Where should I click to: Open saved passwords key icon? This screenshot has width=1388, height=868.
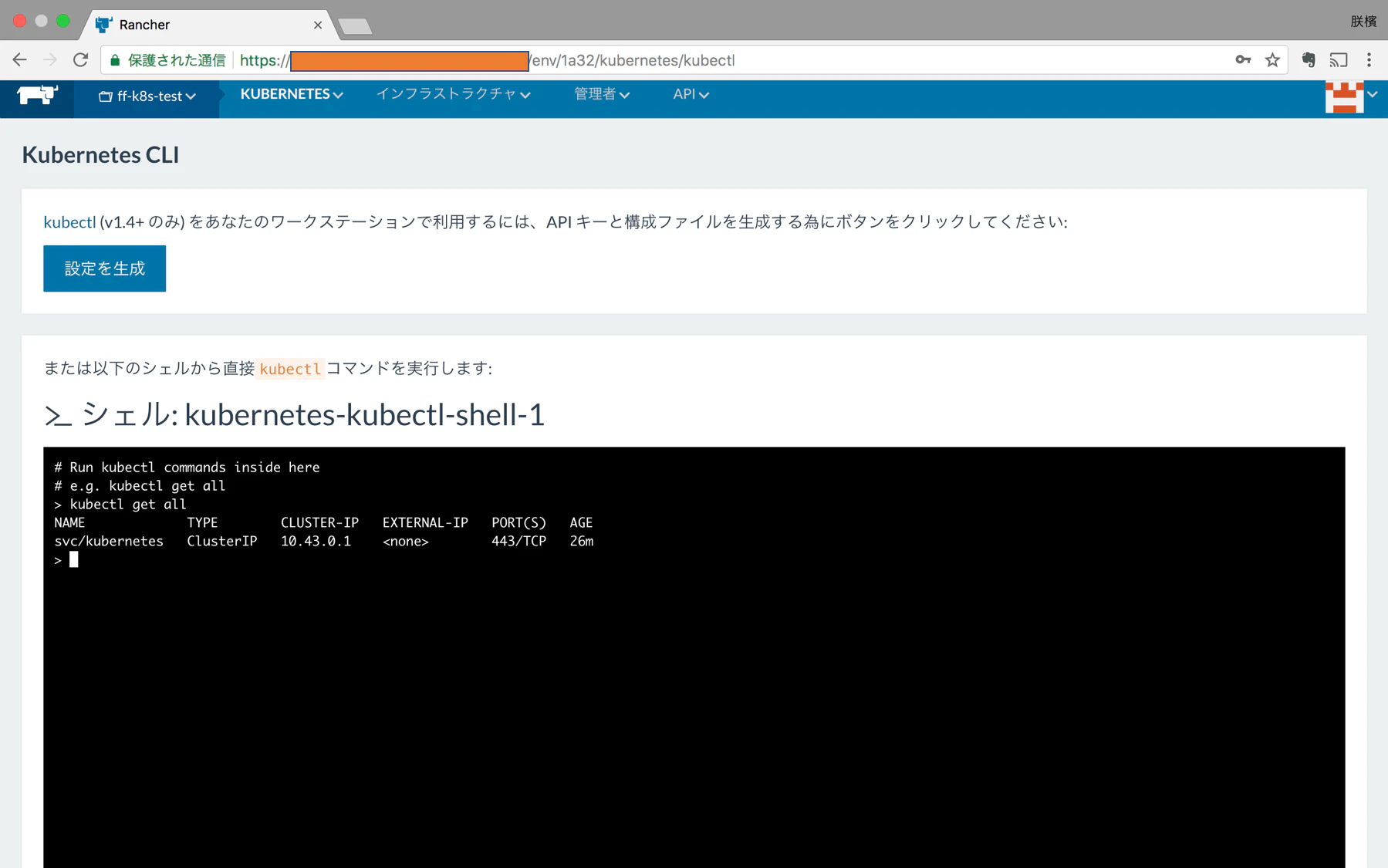[1242, 60]
